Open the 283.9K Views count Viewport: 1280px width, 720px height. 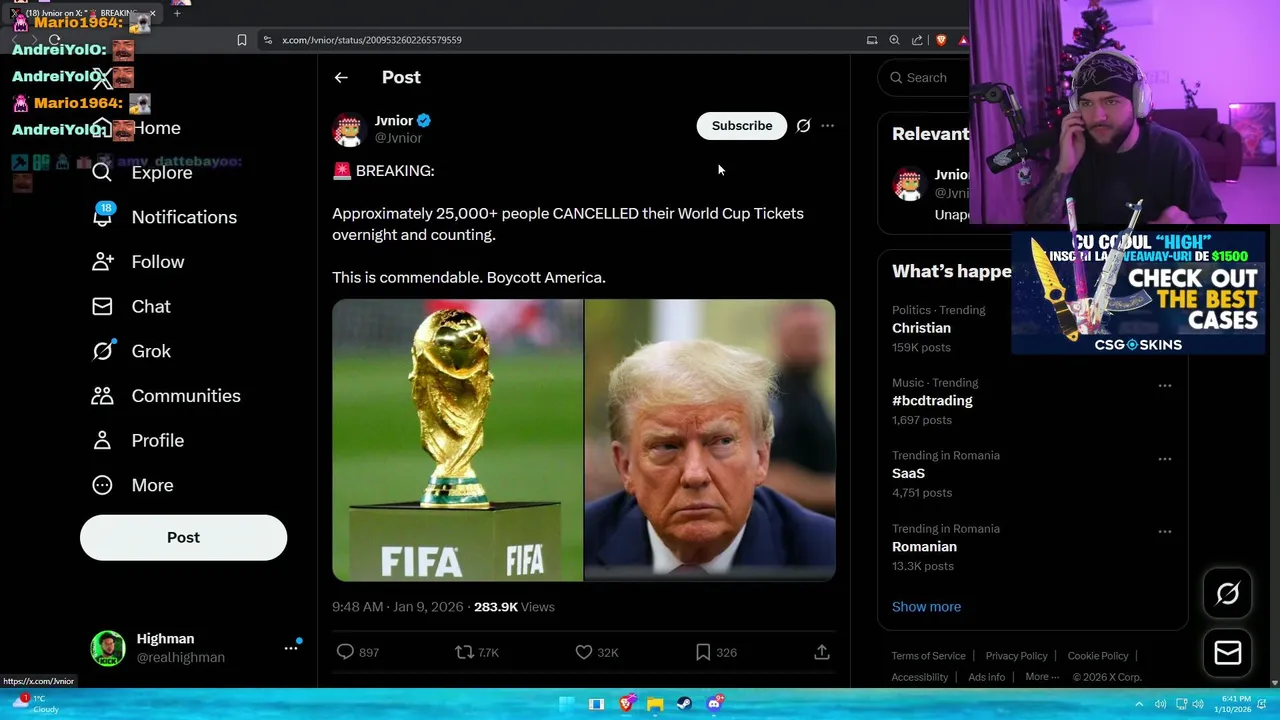[514, 607]
